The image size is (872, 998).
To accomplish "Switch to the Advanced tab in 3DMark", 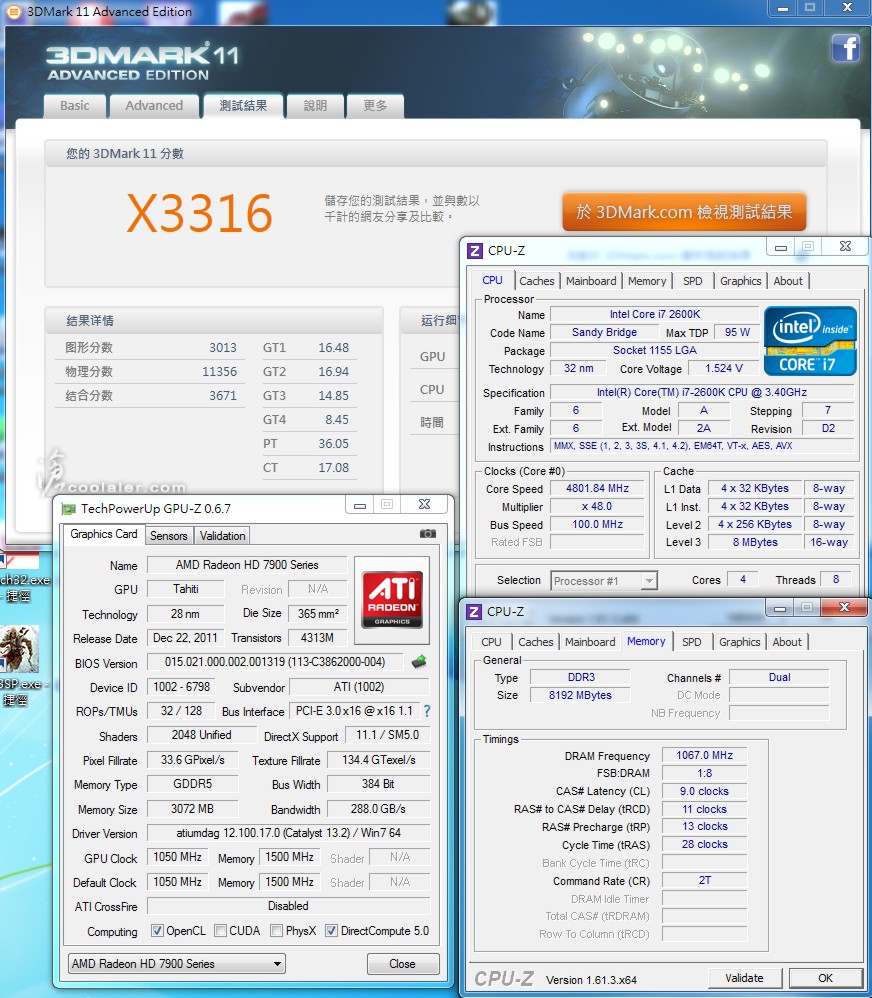I will tap(154, 106).
